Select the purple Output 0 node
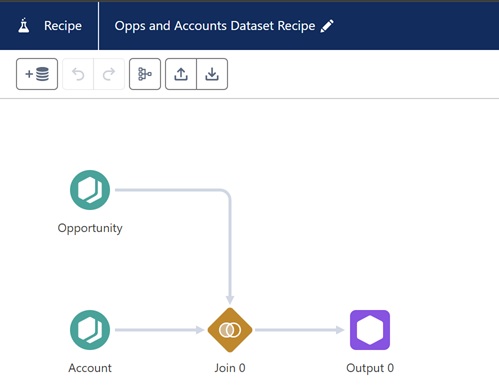Viewport: 499px width, 392px height. click(x=370, y=330)
